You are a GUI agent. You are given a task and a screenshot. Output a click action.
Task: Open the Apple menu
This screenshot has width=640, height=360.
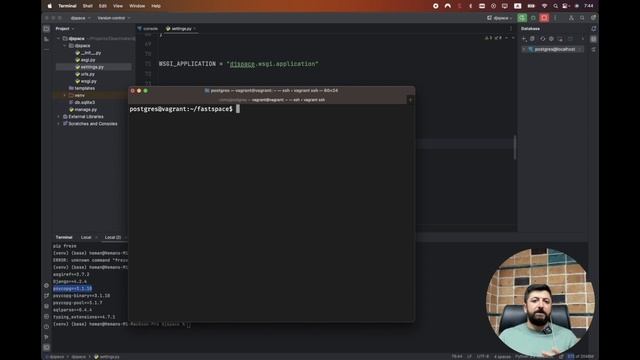[50, 6]
